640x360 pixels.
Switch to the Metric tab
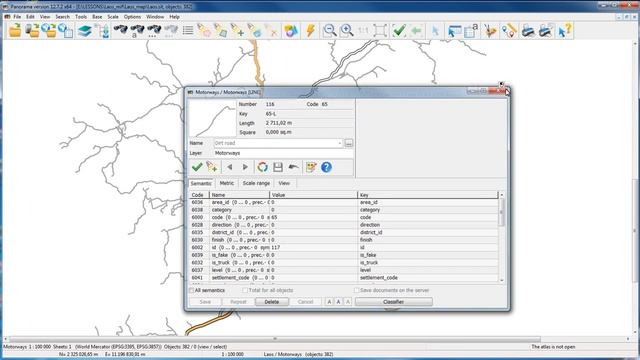pyautogui.click(x=227, y=183)
